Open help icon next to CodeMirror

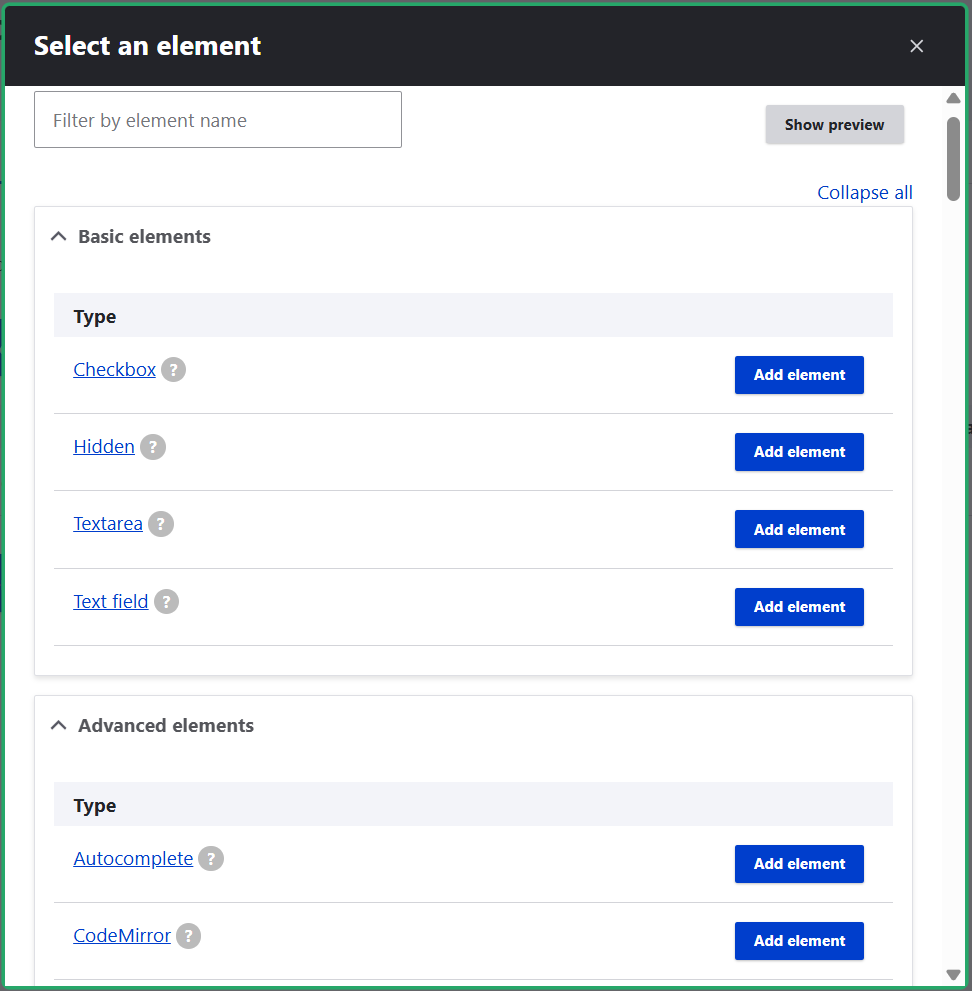(x=188, y=936)
